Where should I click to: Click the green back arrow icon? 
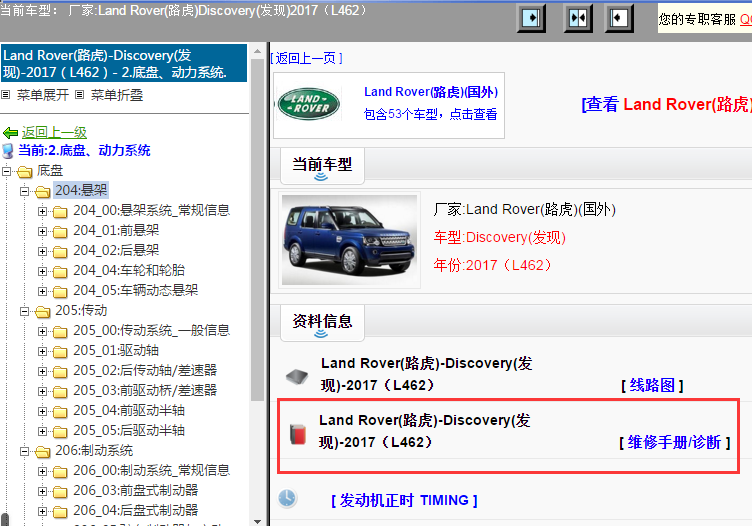pyautogui.click(x=10, y=133)
